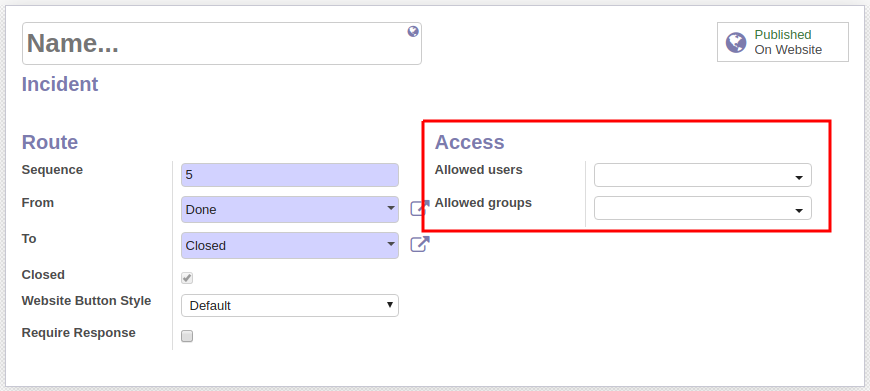
Task: Click the Allowed users label
Action: (478, 170)
